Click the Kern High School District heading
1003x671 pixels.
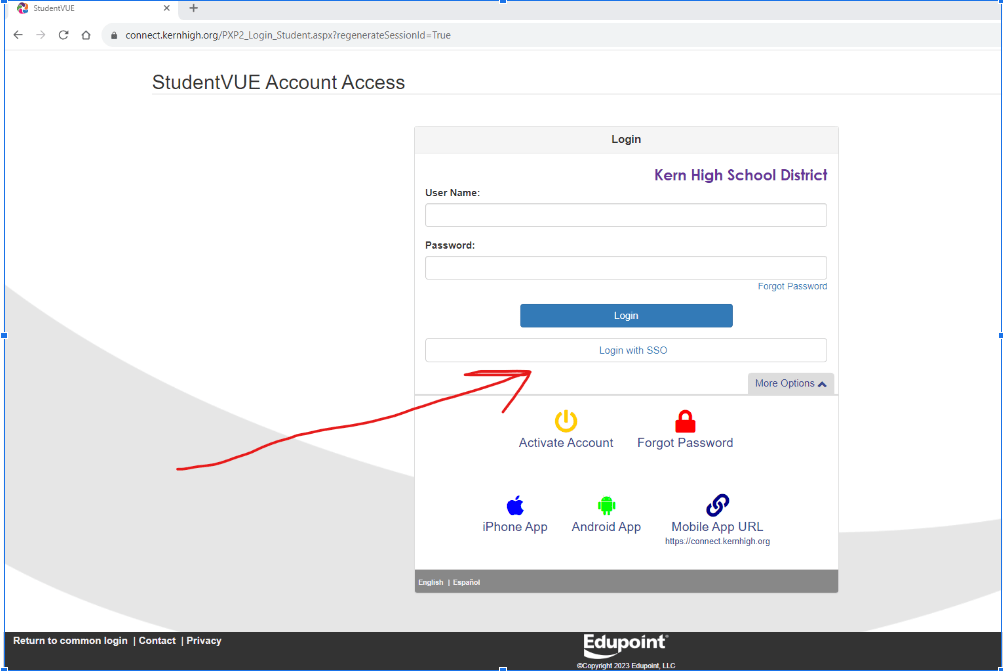(740, 175)
